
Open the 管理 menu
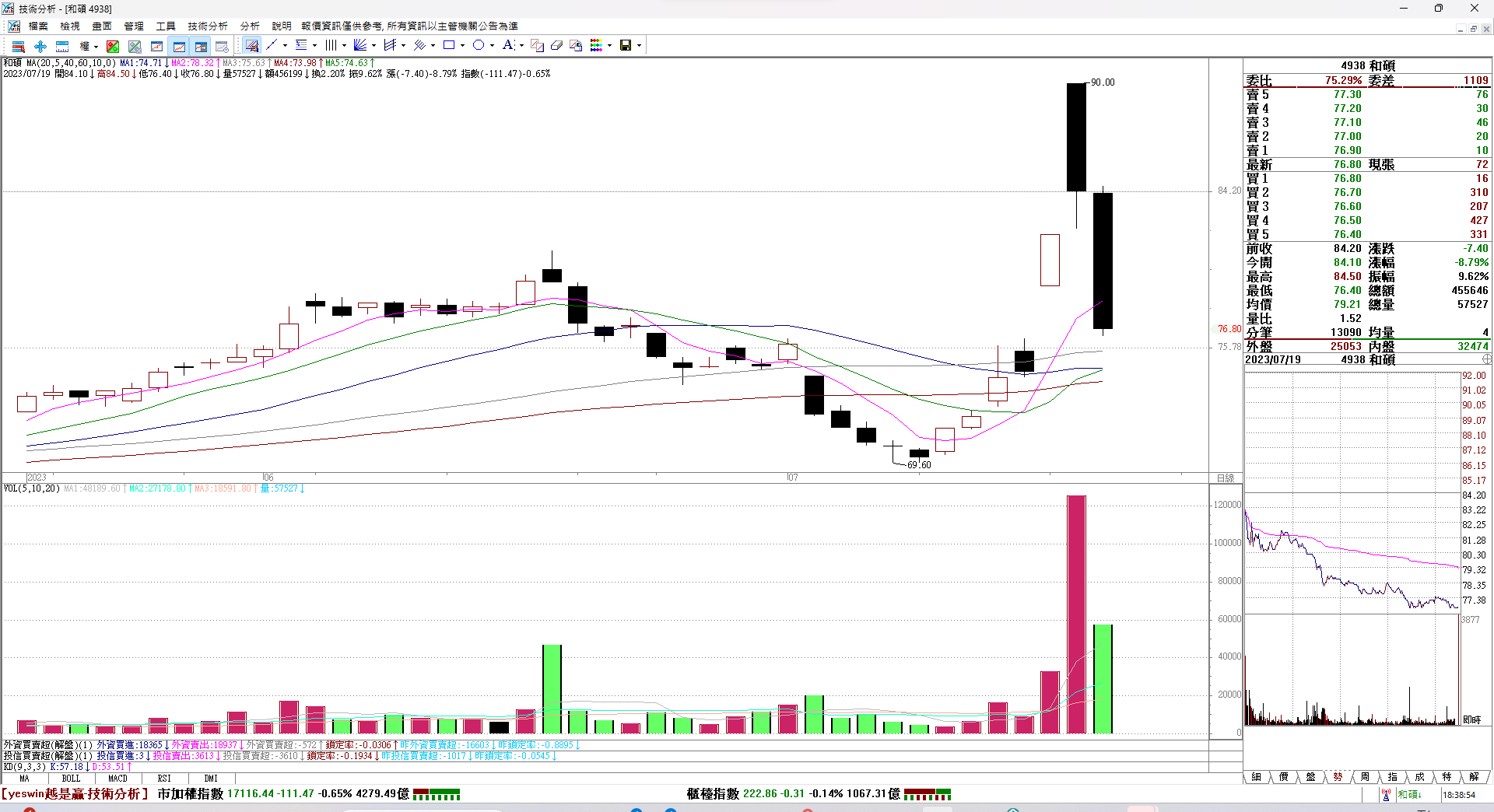click(x=134, y=26)
